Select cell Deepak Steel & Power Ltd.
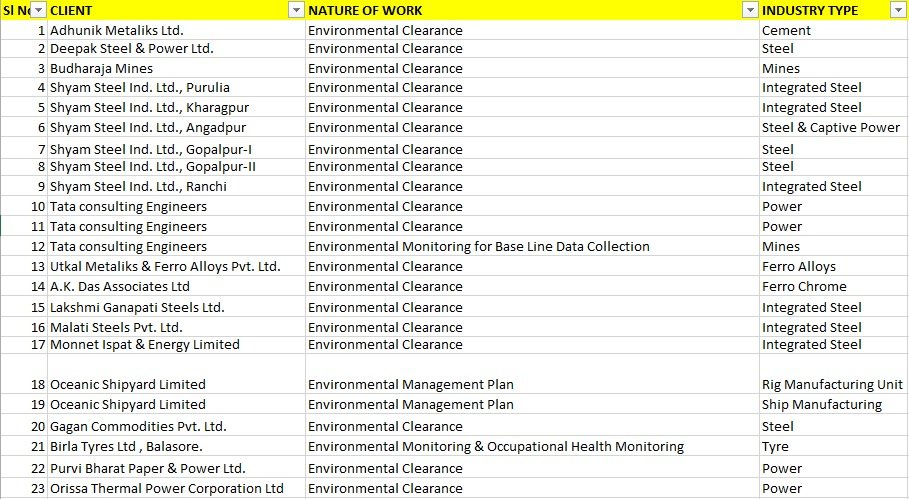Screen dimensions: 909x499 (x=176, y=49)
